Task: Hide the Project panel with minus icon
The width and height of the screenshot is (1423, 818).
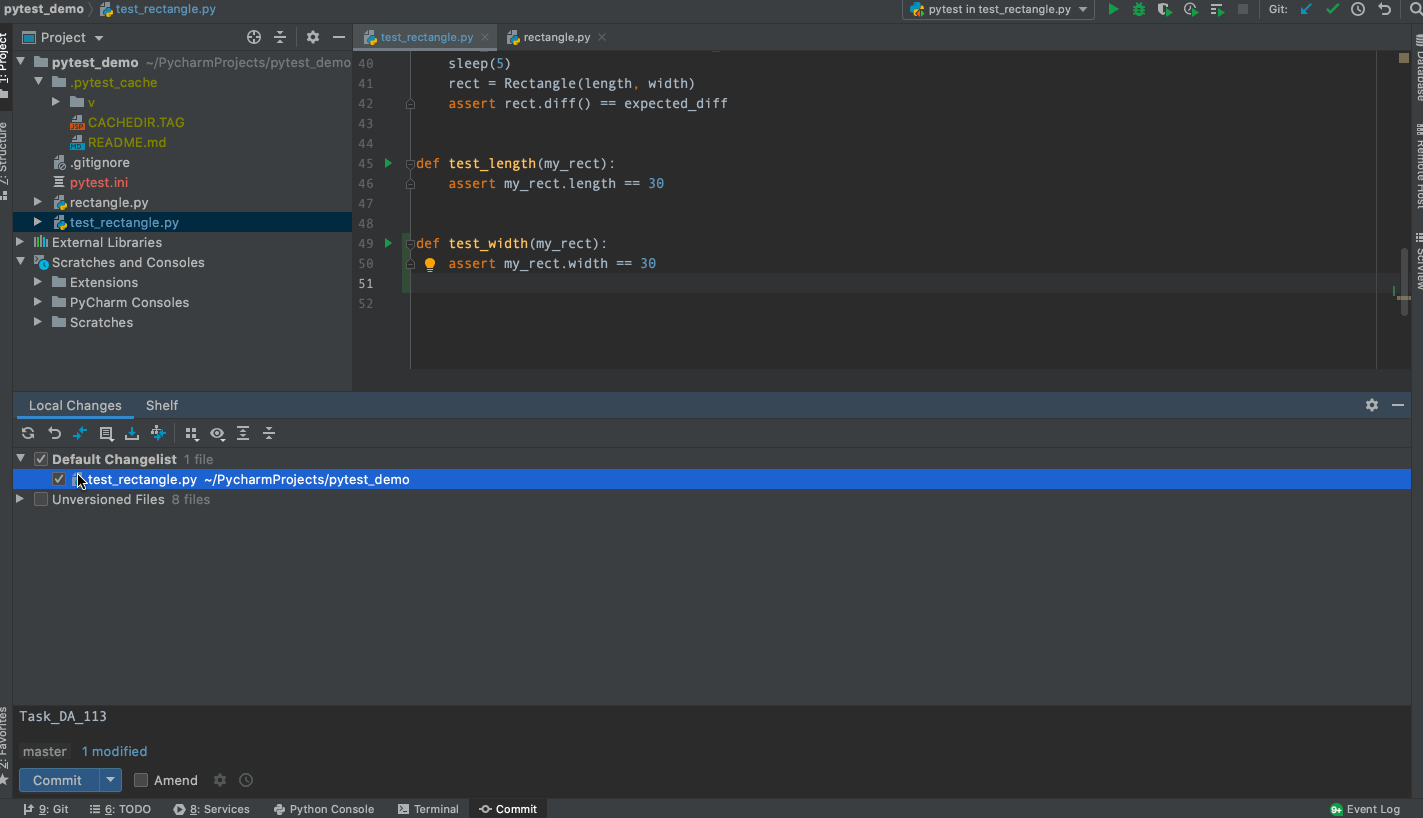Action: (339, 37)
